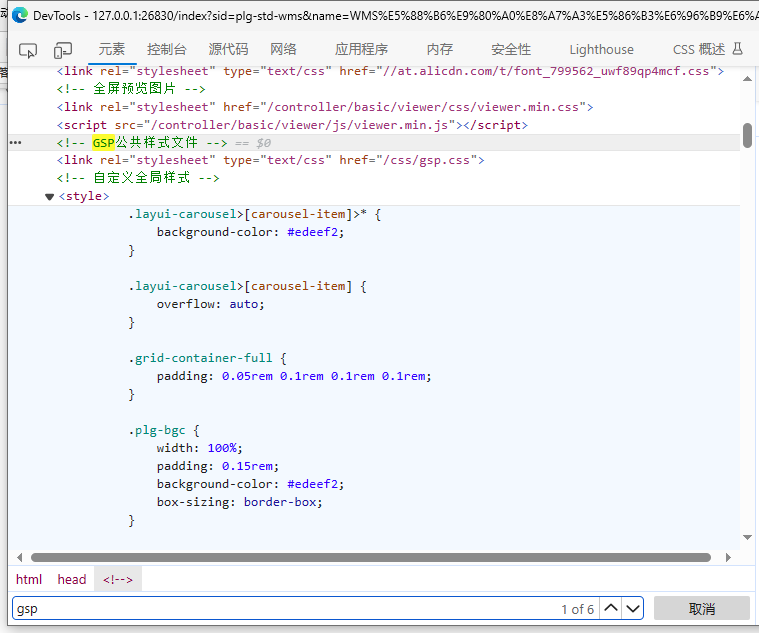Image resolution: width=759 pixels, height=633 pixels.
Task: Go to next search result
Action: pyautogui.click(x=633, y=608)
